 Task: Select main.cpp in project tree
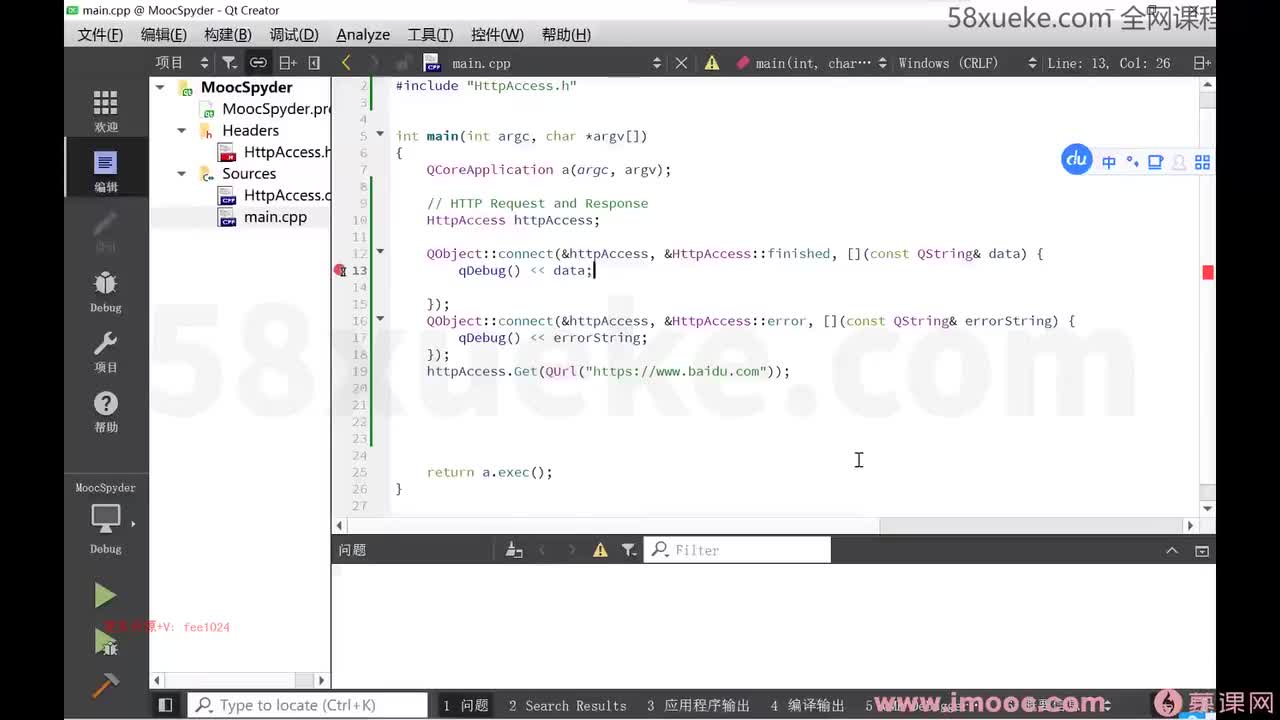tap(263, 217)
